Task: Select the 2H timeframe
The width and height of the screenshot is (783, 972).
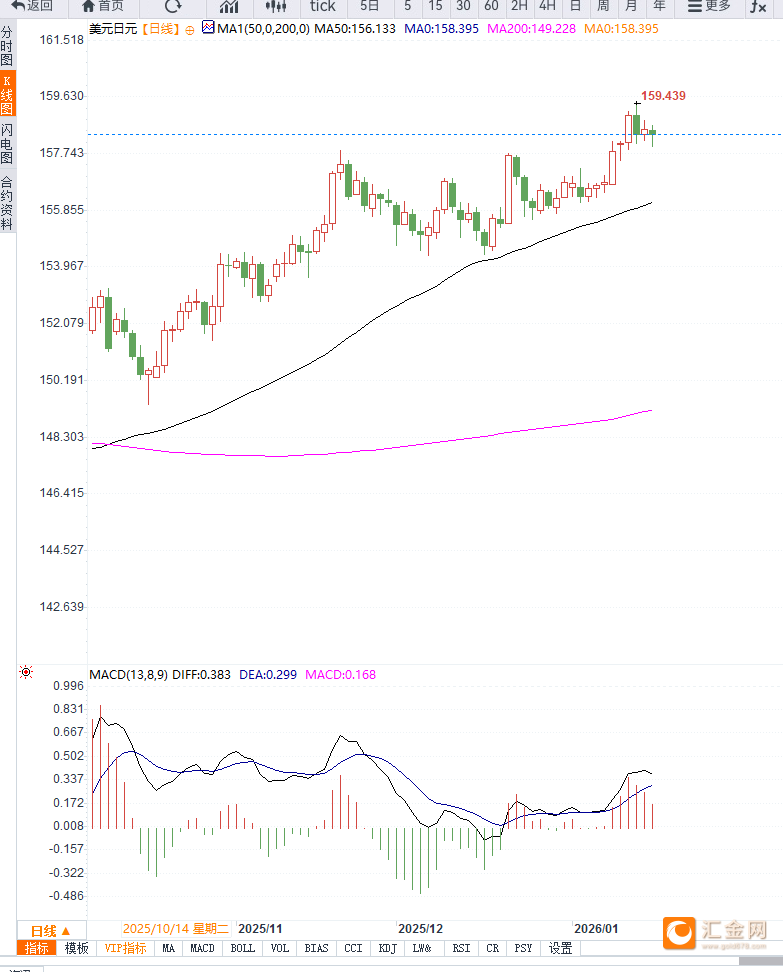Action: coord(519,6)
